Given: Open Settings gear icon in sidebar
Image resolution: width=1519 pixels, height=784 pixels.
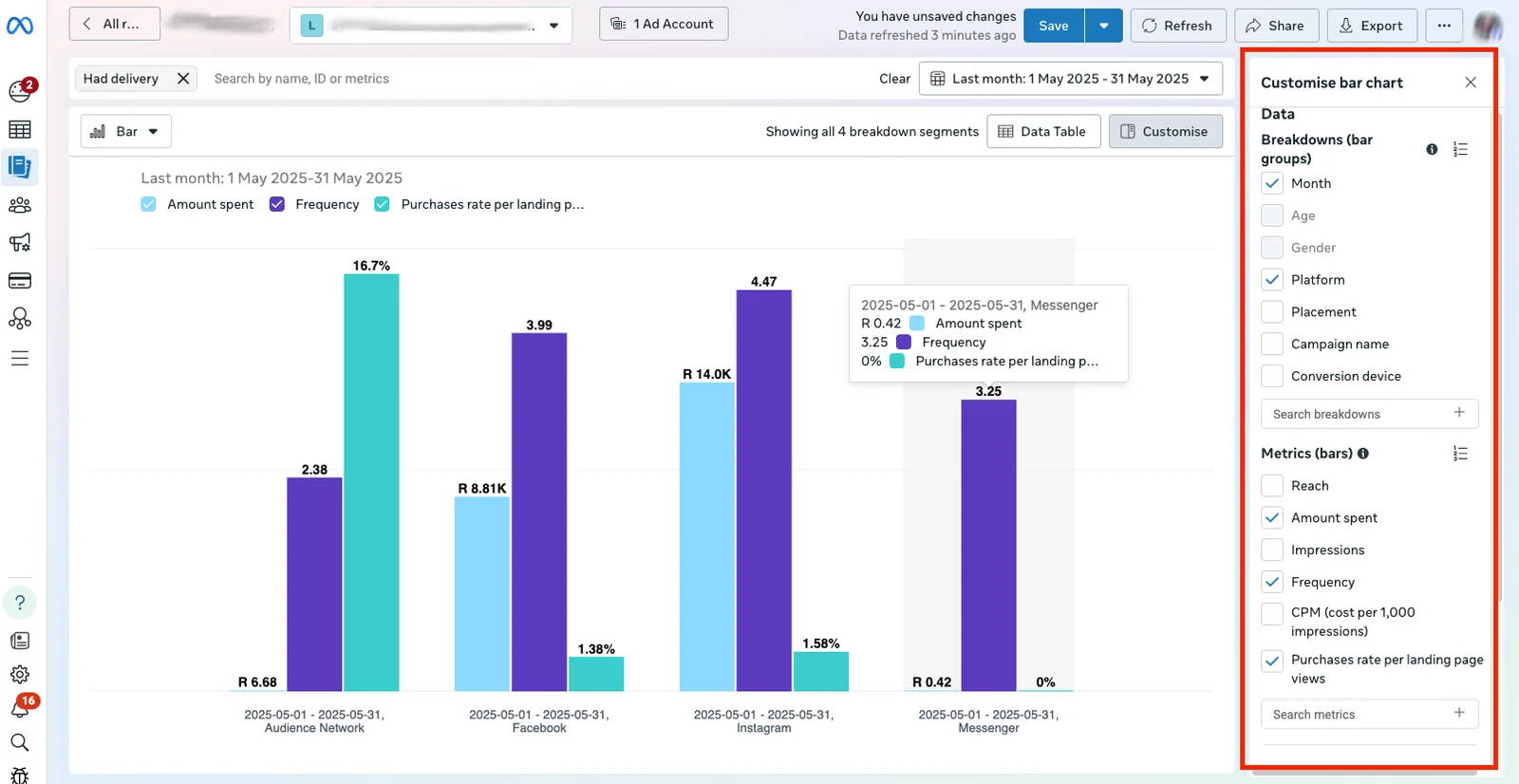Looking at the screenshot, I should tap(20, 675).
